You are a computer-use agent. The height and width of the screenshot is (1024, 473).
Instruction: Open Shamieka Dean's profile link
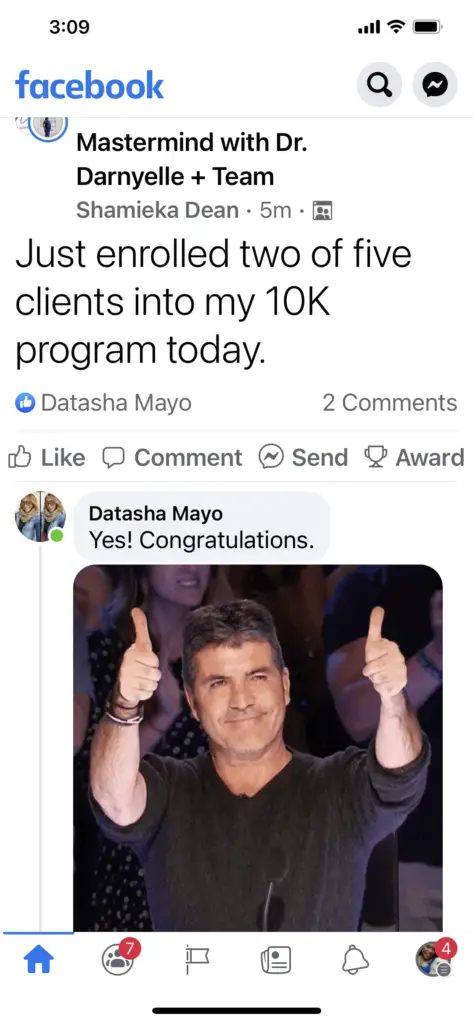click(x=157, y=210)
